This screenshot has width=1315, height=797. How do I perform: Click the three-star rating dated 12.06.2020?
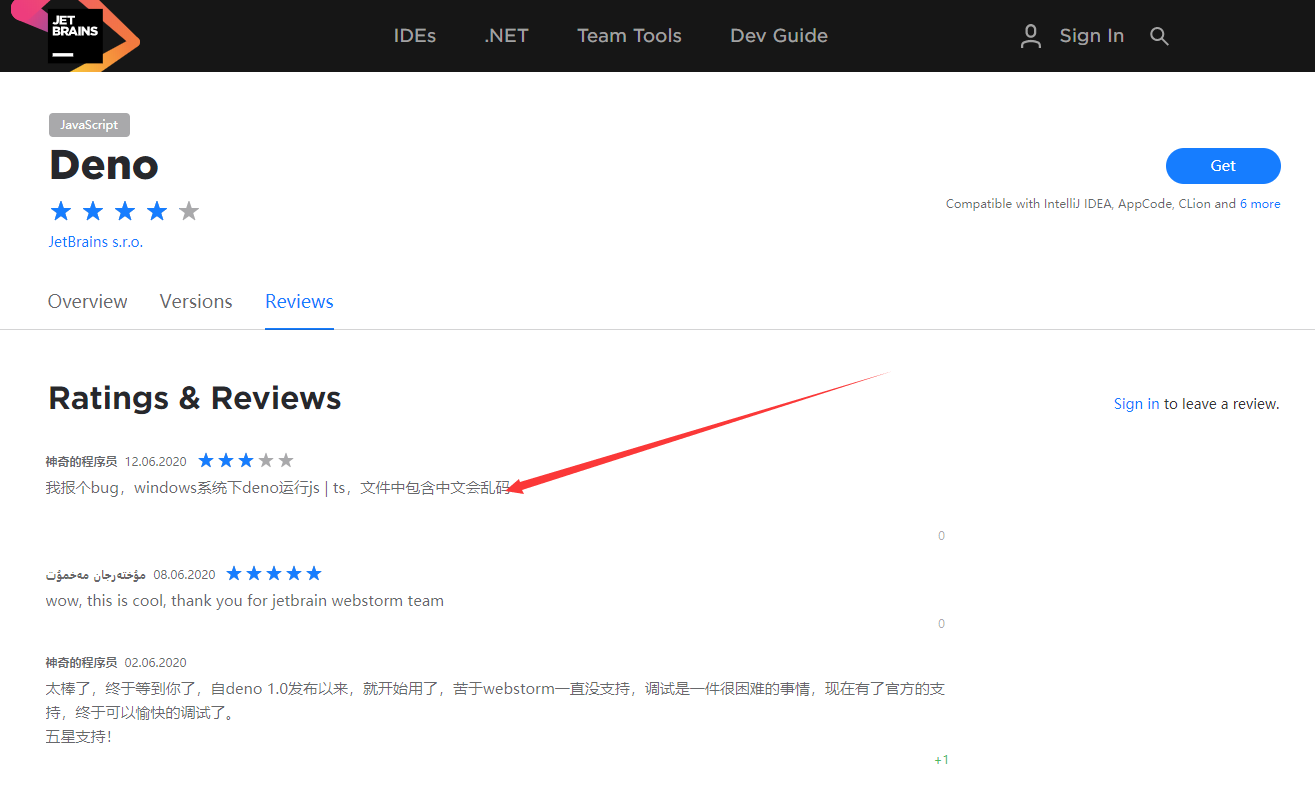point(246,461)
